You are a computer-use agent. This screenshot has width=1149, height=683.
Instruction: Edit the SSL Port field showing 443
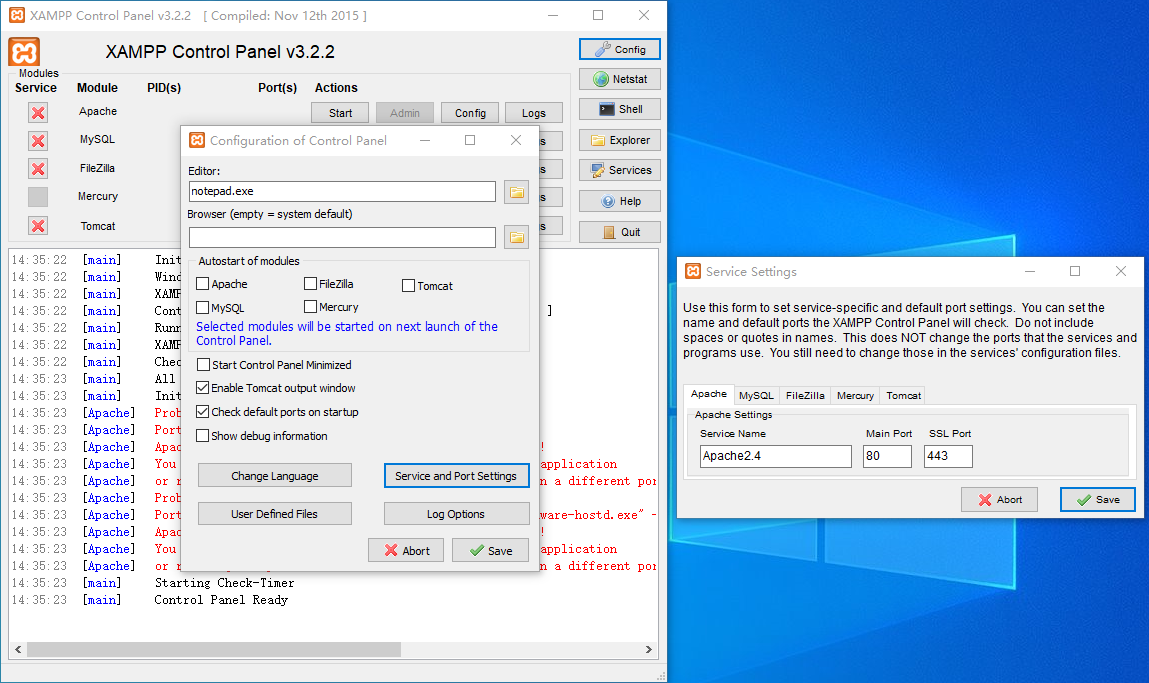[948, 456]
